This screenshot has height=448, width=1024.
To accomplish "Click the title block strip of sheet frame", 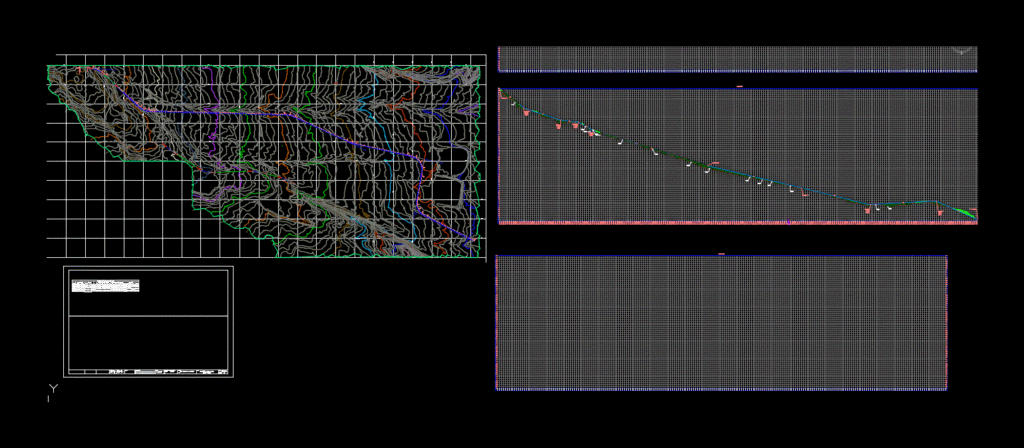I will click(148, 372).
